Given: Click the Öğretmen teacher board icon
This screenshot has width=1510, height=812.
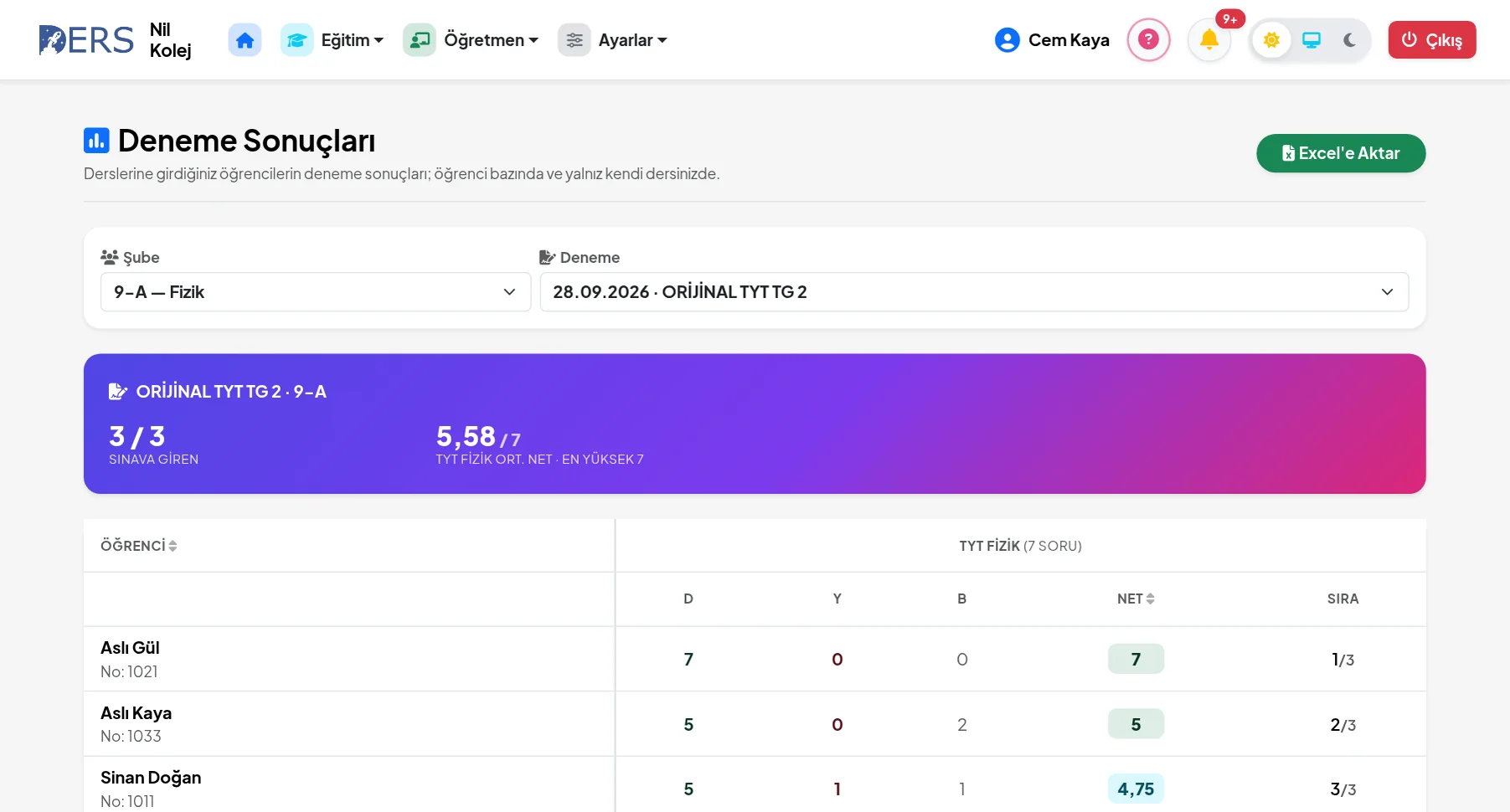Looking at the screenshot, I should (x=420, y=40).
